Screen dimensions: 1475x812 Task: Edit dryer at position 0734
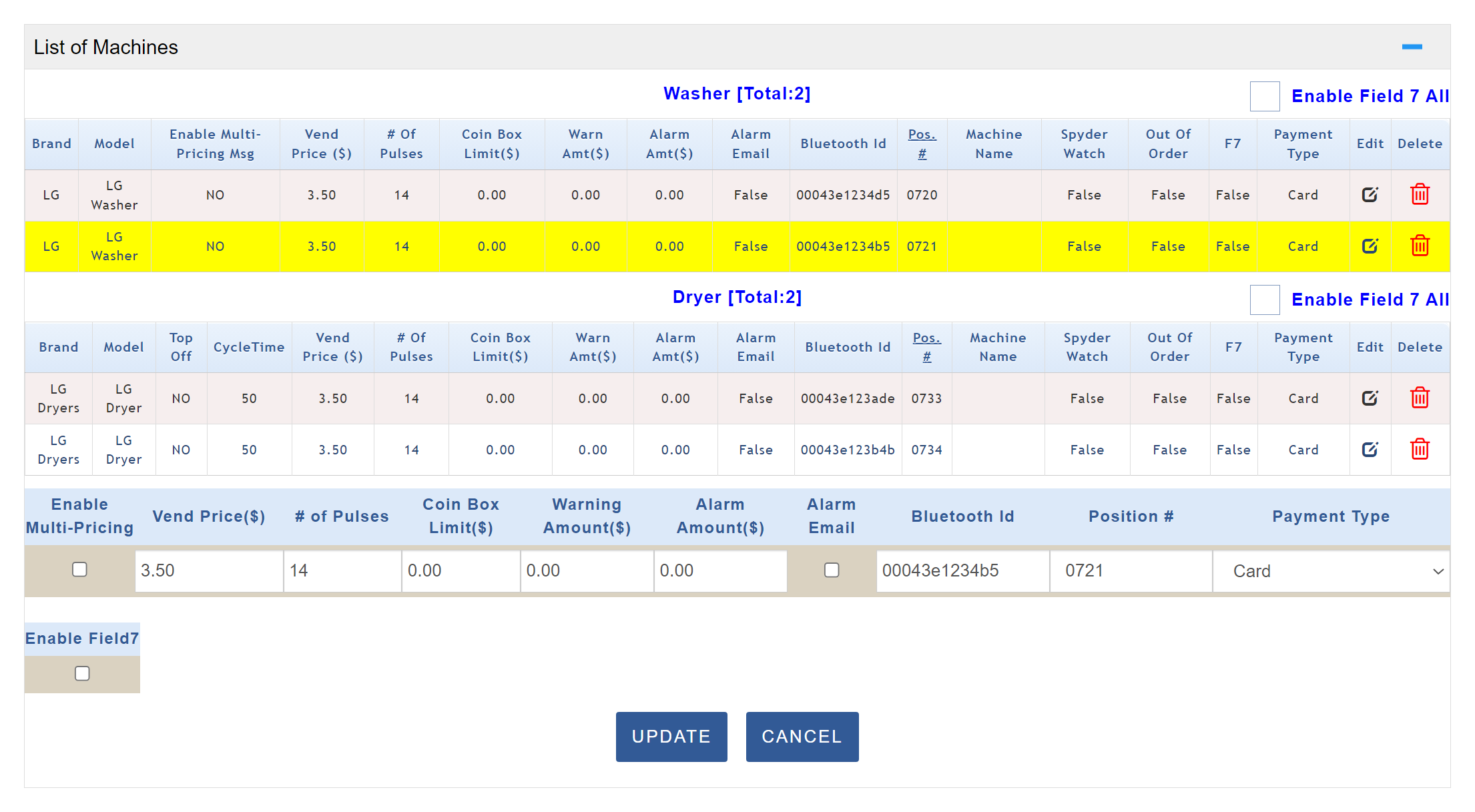click(x=1370, y=450)
